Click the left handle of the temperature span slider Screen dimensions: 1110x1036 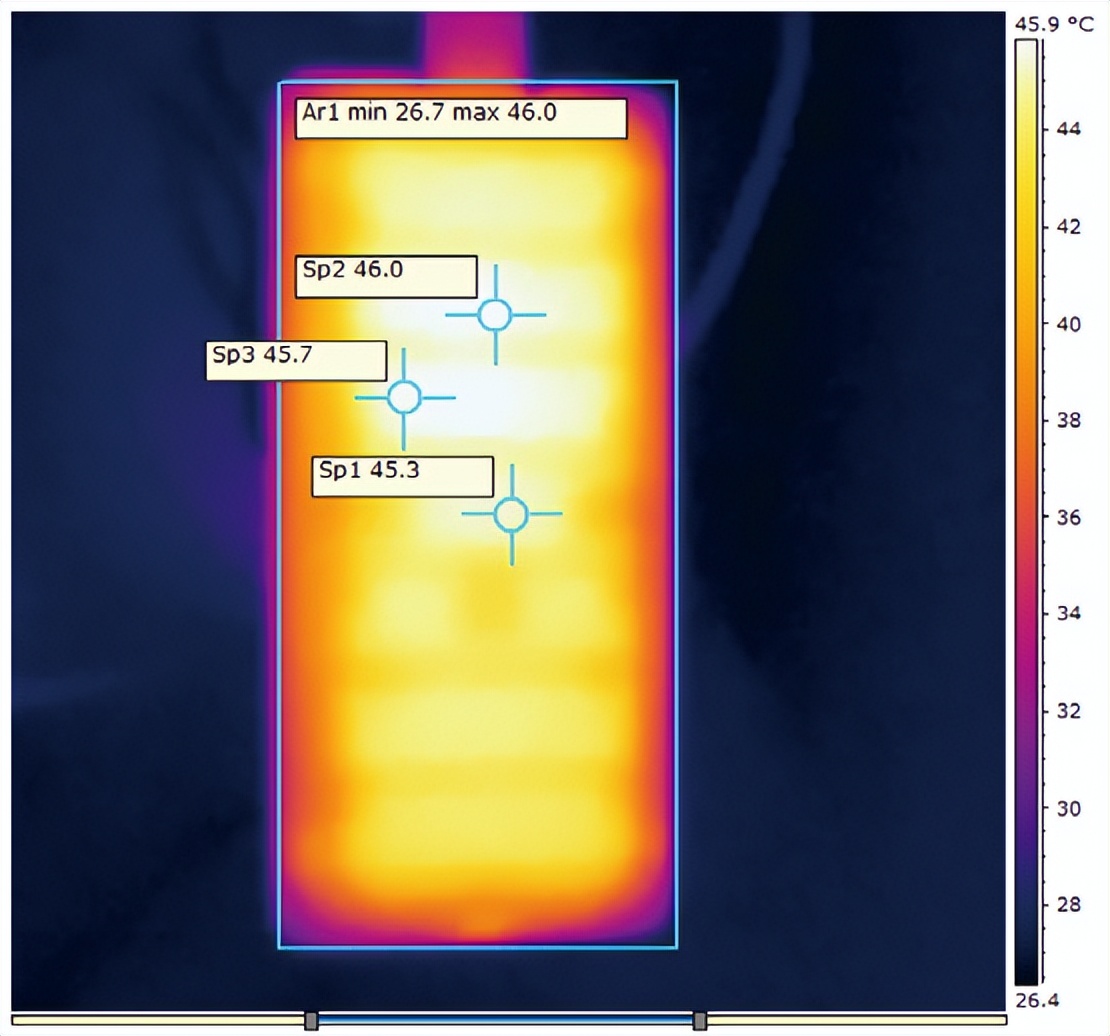click(311, 1020)
